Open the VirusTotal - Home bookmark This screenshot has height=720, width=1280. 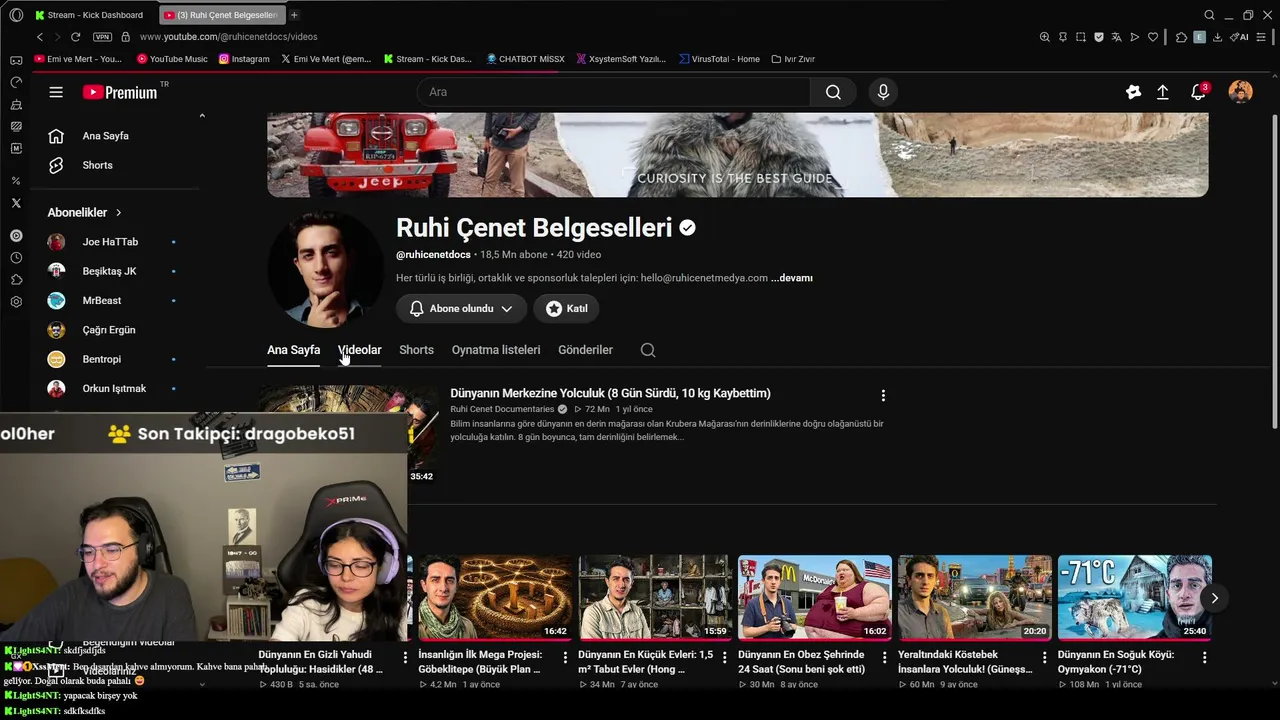[x=719, y=59]
